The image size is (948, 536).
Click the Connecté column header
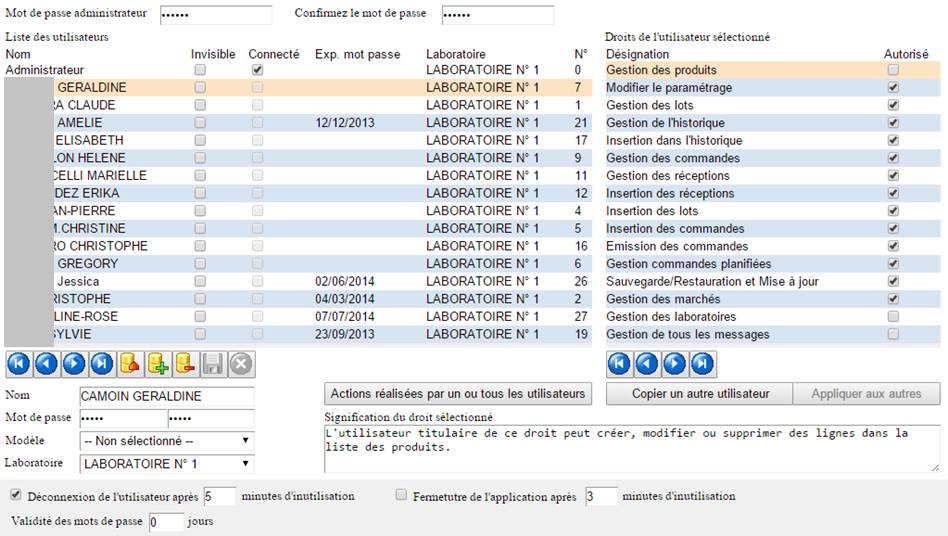[x=274, y=54]
